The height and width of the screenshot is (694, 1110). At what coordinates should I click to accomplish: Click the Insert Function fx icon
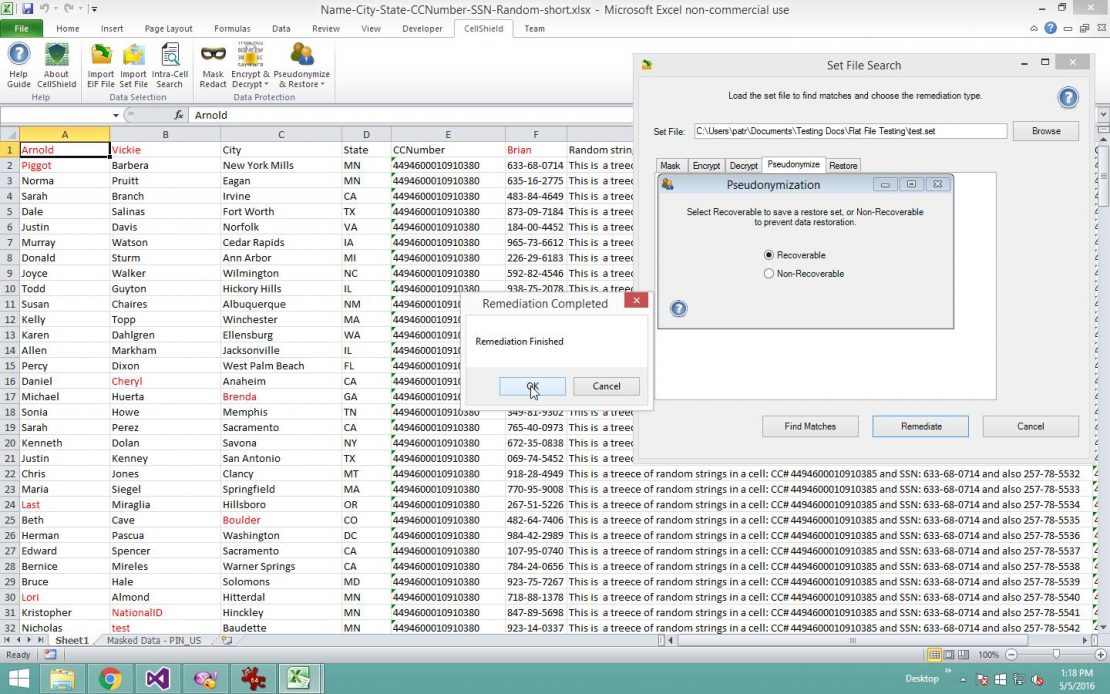tap(179, 115)
